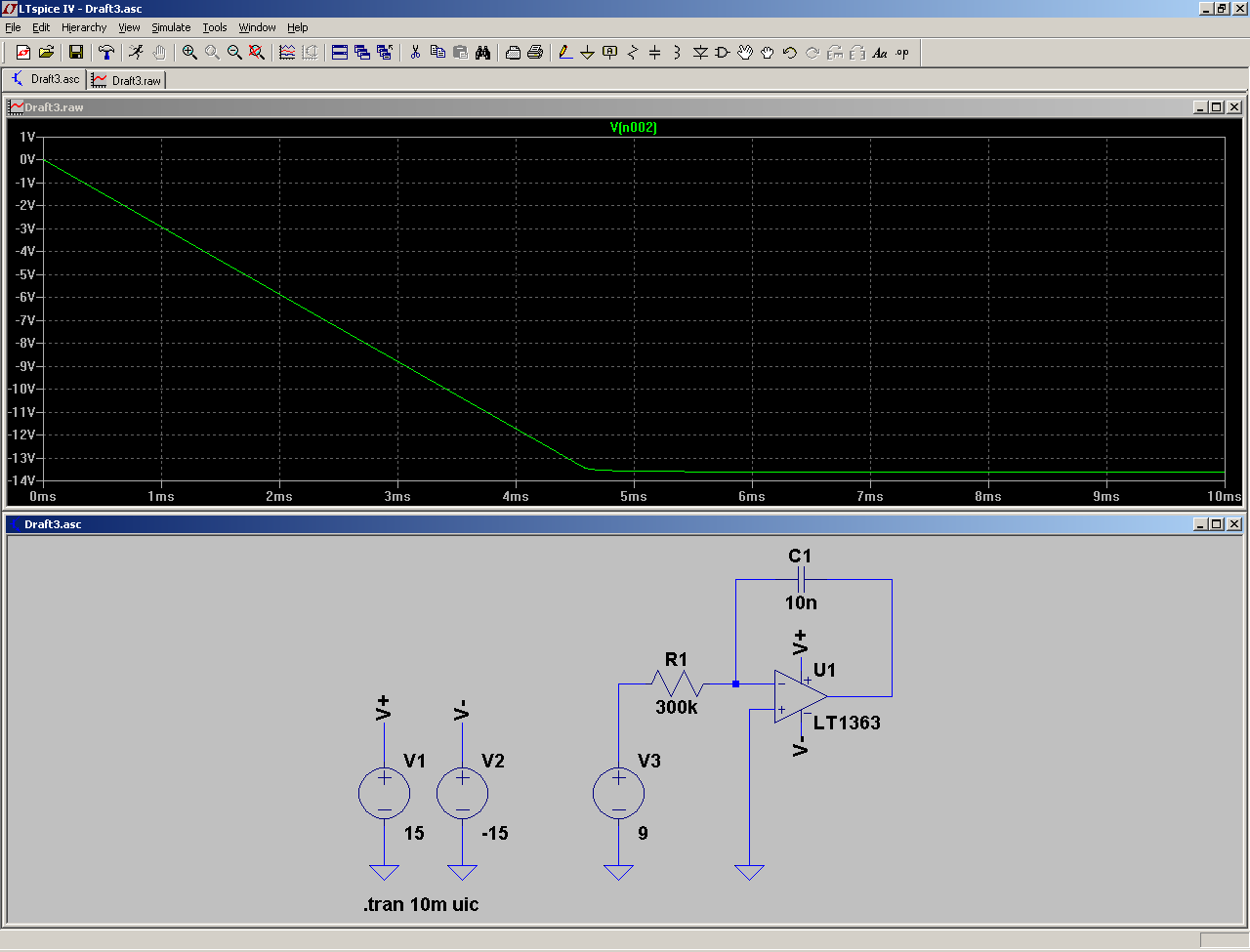Viewport: 1250px width, 952px height.
Task: Open the Control Panel hammer icon
Action: [x=106, y=53]
